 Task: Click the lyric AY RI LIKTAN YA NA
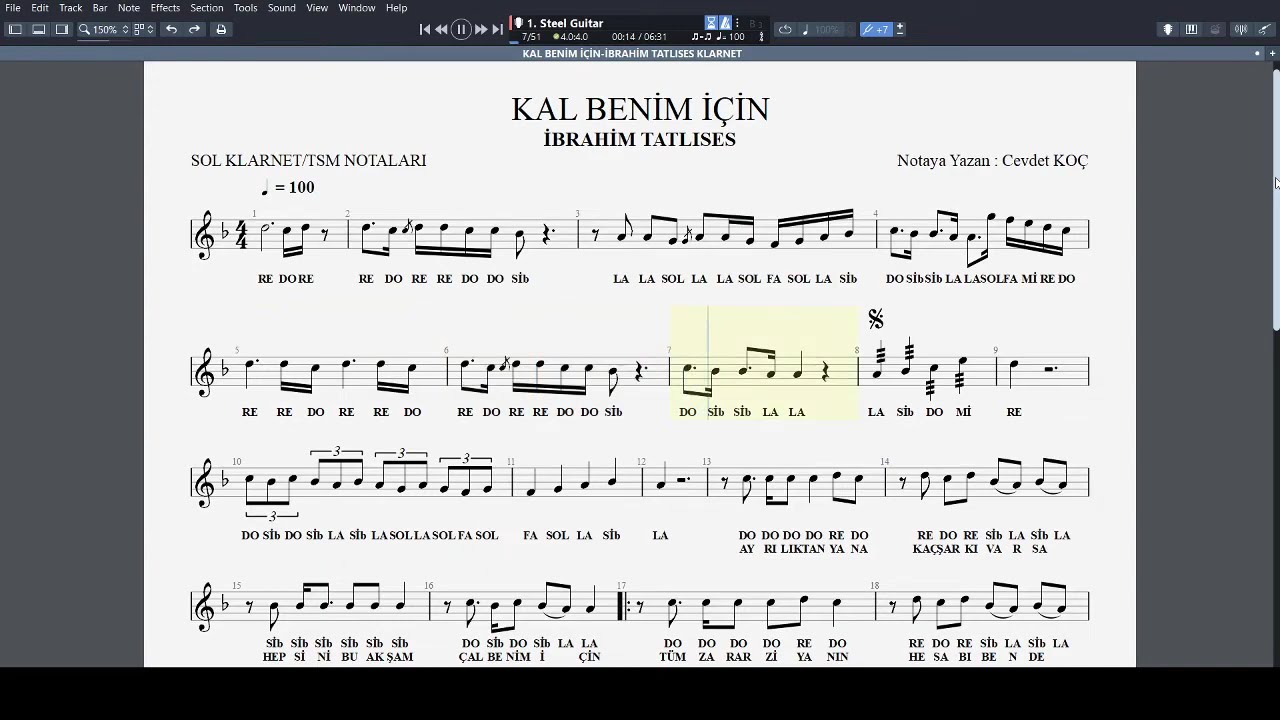click(803, 549)
